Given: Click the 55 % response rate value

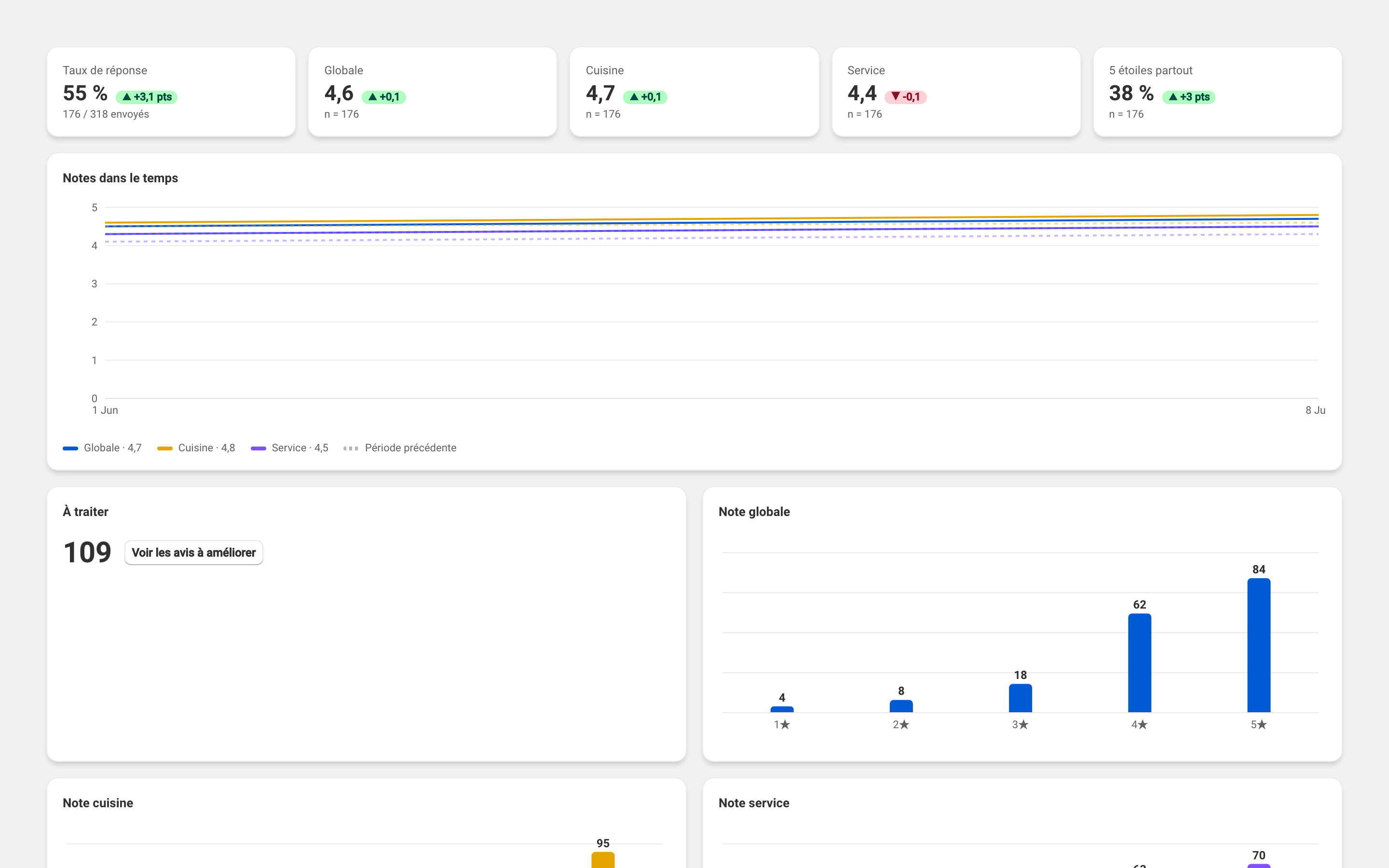Looking at the screenshot, I should (x=85, y=93).
